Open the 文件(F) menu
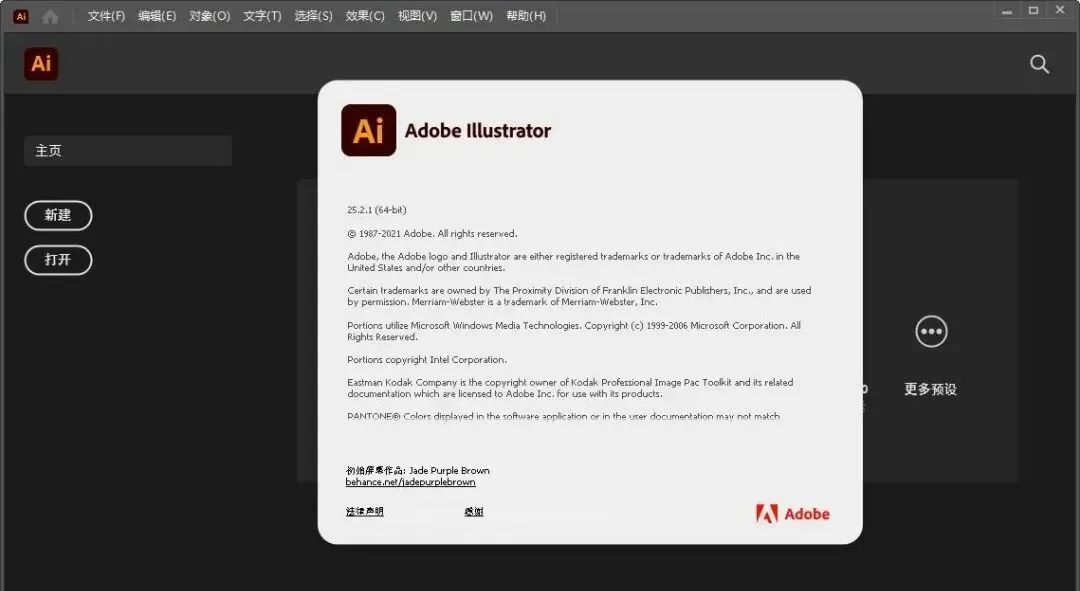1080x591 pixels. point(106,16)
